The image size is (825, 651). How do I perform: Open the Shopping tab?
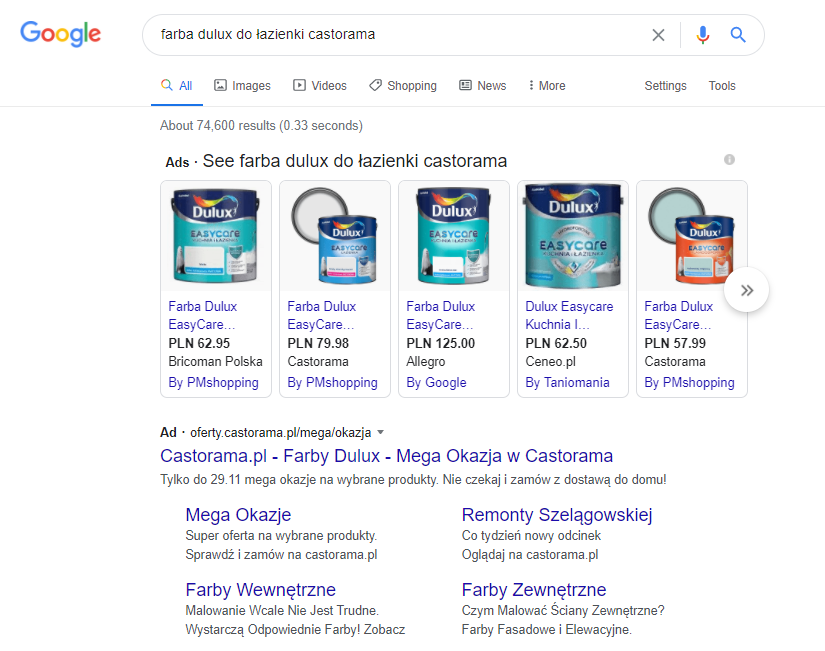pyautogui.click(x=402, y=86)
